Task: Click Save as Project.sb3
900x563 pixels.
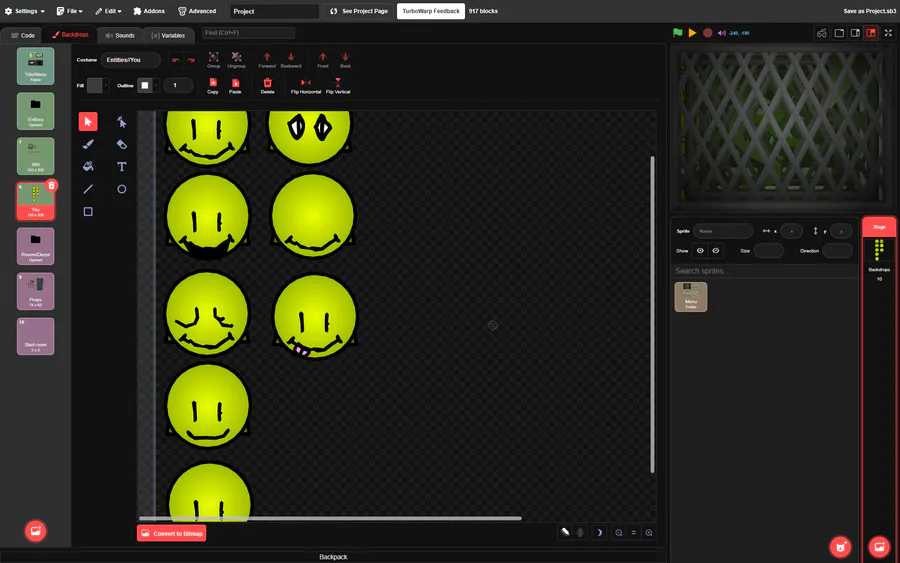Action: (870, 11)
